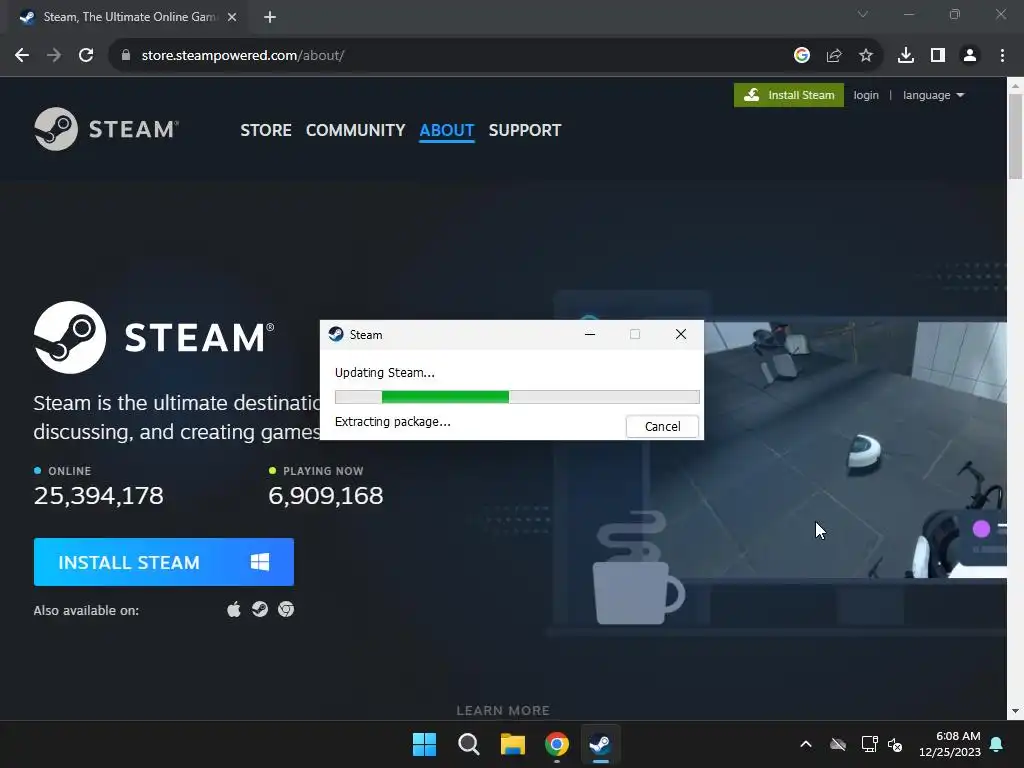The image size is (1024, 768).
Task: Open the STORE menu item
Action: [x=266, y=130]
